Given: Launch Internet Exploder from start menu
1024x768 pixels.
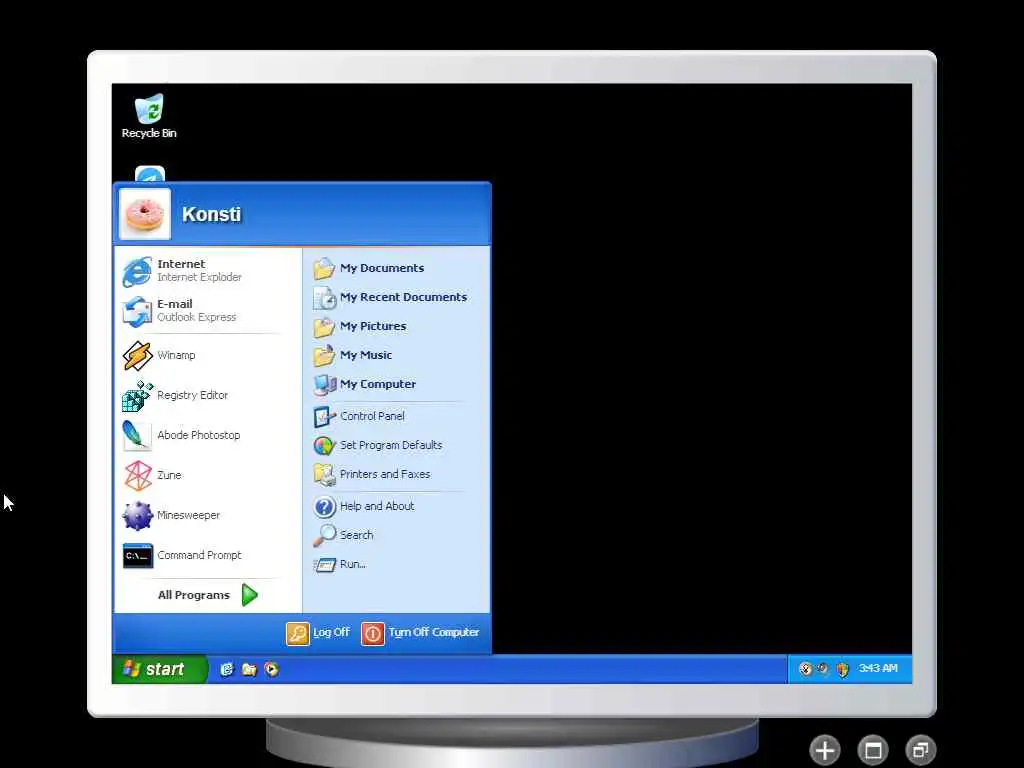Looking at the screenshot, I should (208, 270).
